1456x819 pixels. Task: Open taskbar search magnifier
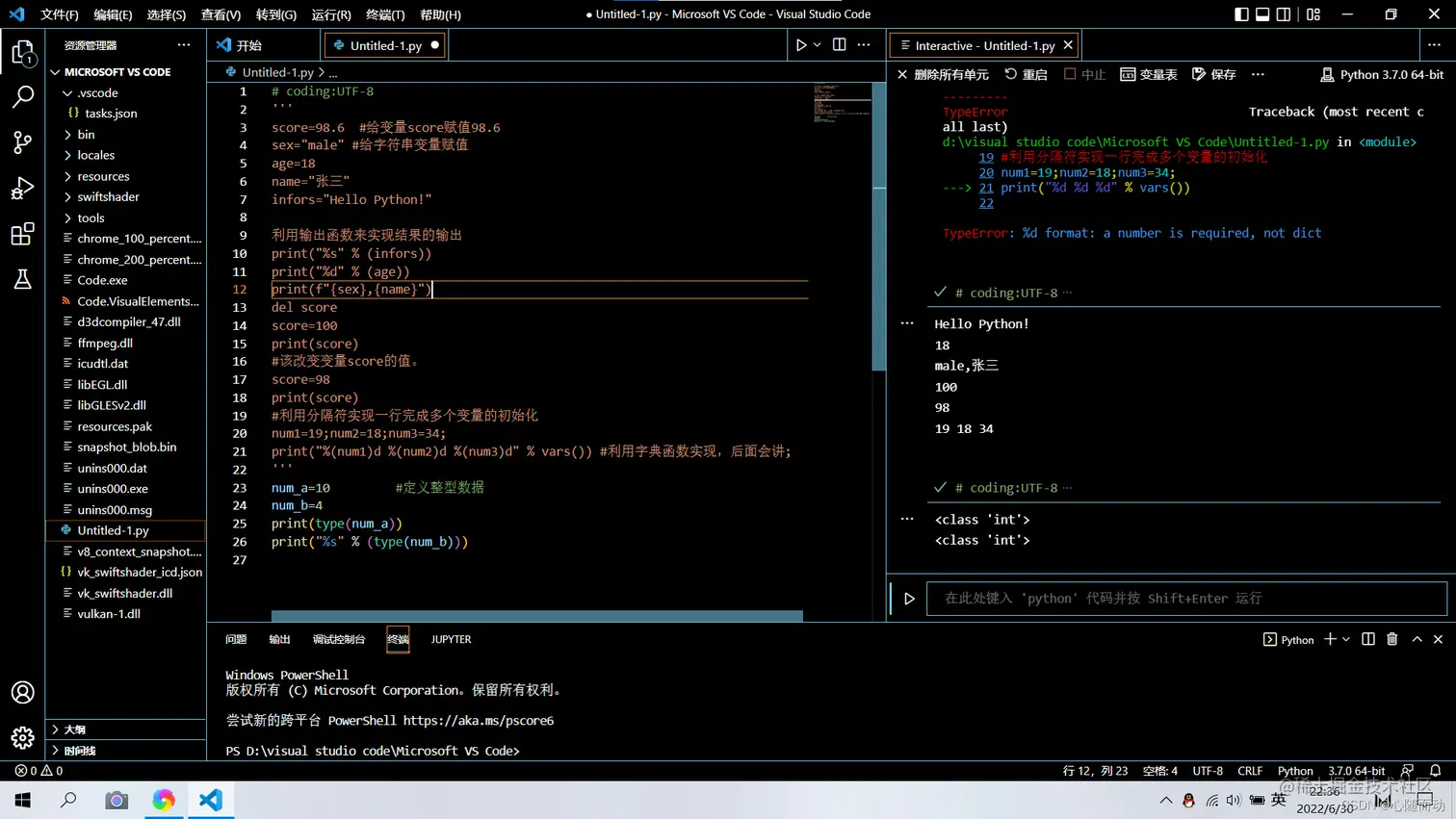68,800
